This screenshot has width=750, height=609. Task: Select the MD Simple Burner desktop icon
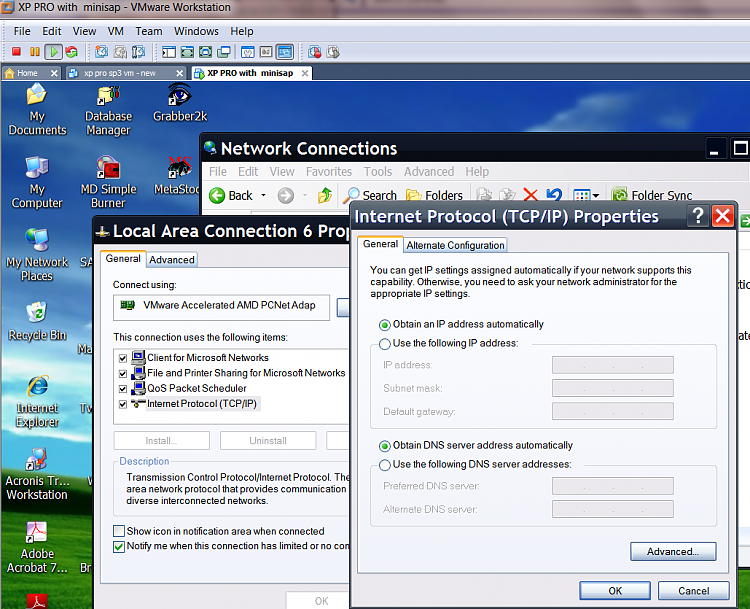pos(109,182)
